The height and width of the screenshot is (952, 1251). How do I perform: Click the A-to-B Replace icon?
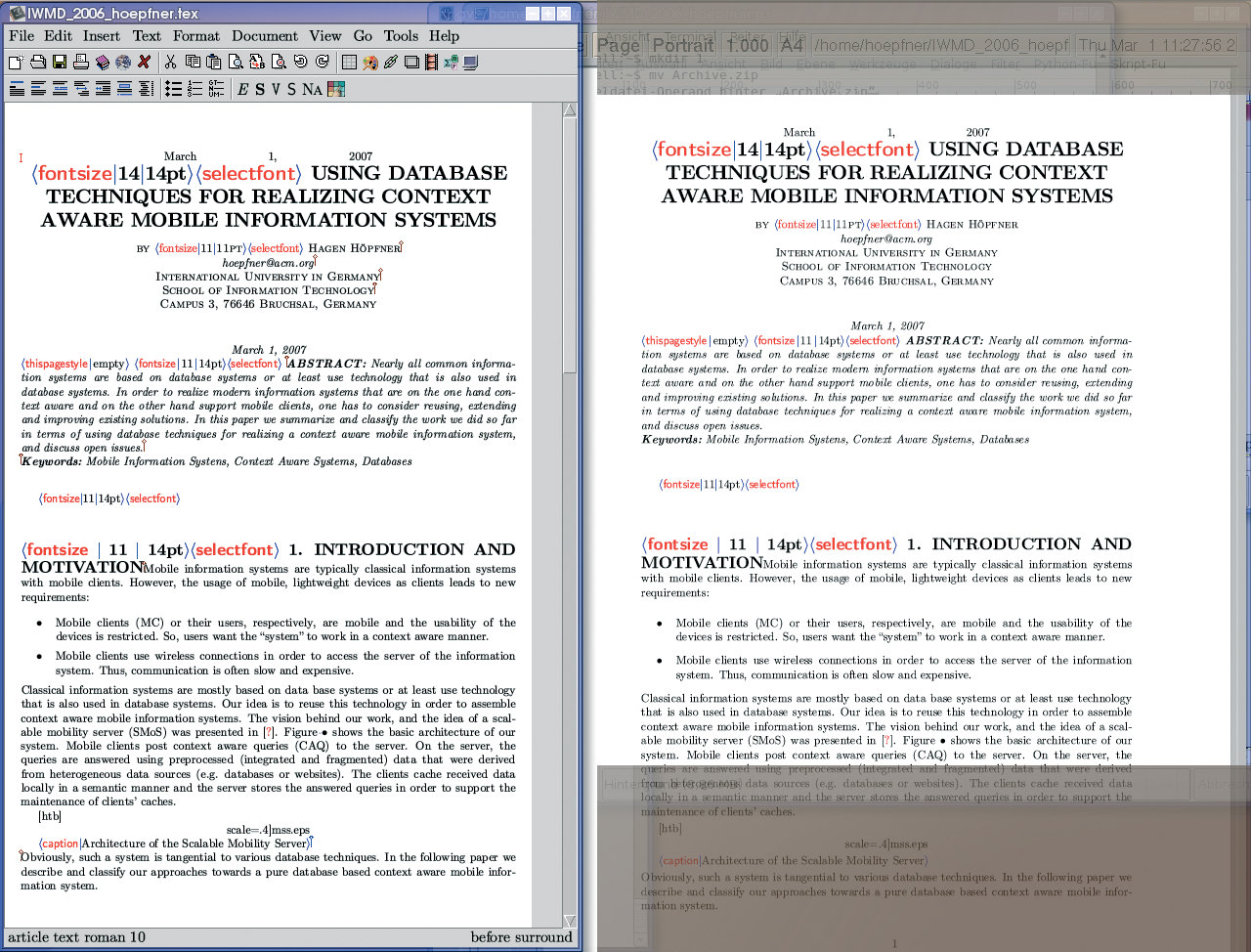(257, 62)
